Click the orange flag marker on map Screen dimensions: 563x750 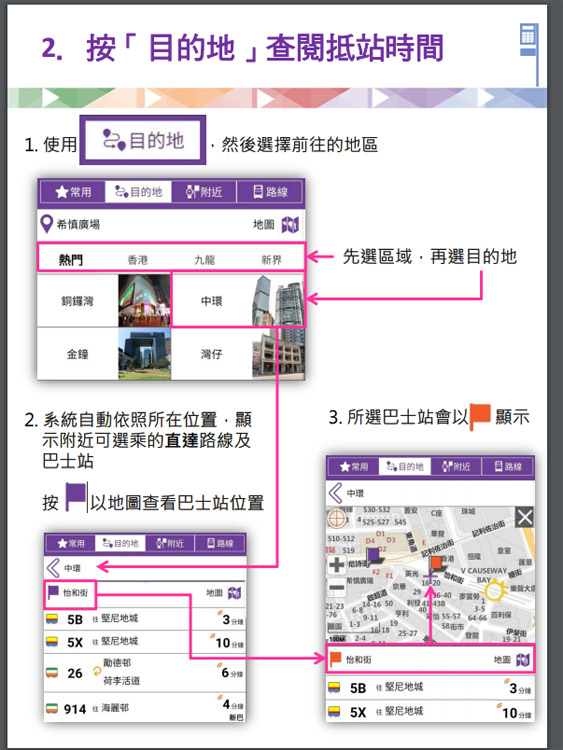click(x=437, y=562)
